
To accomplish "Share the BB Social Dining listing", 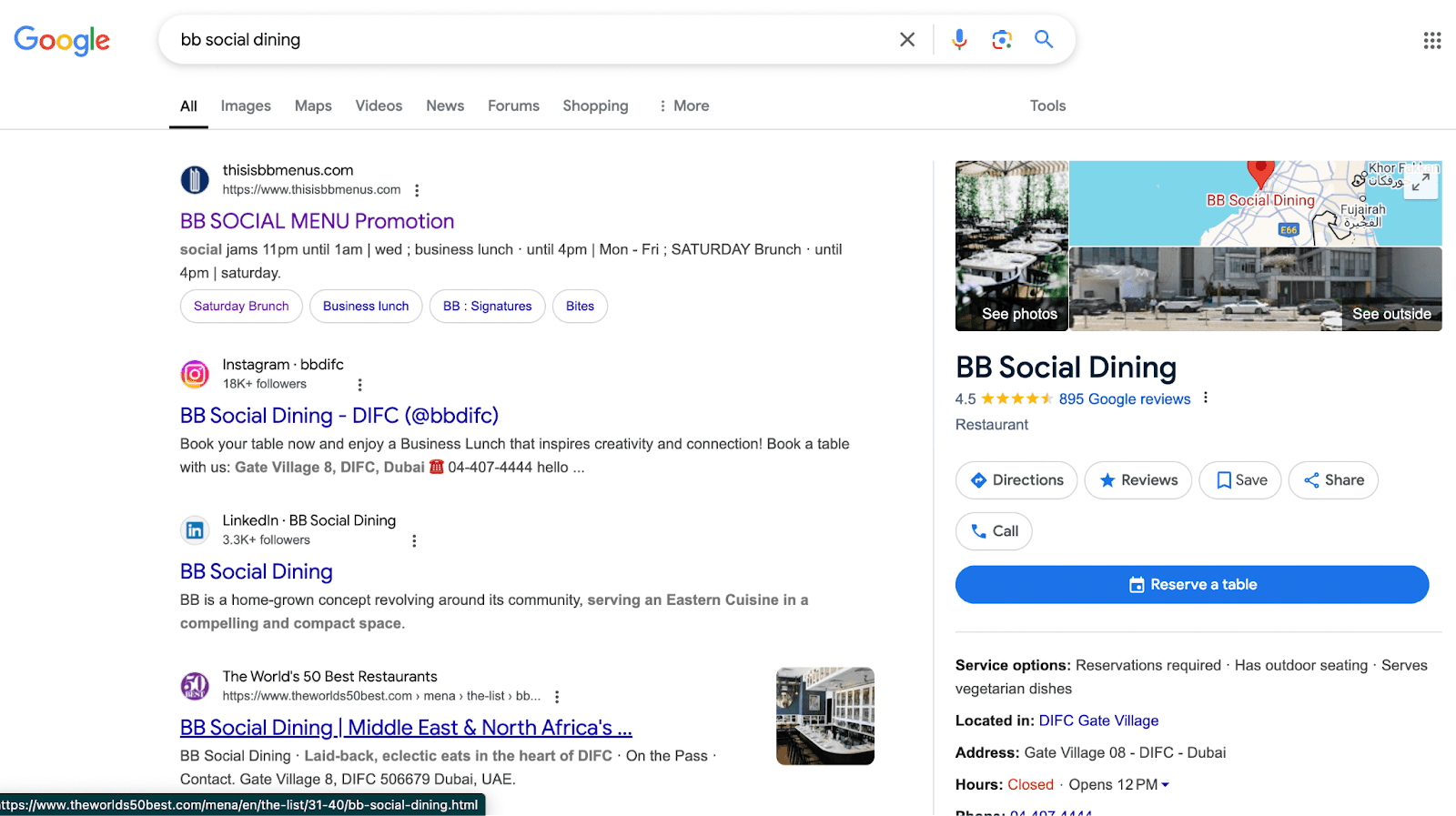I will (1333, 480).
